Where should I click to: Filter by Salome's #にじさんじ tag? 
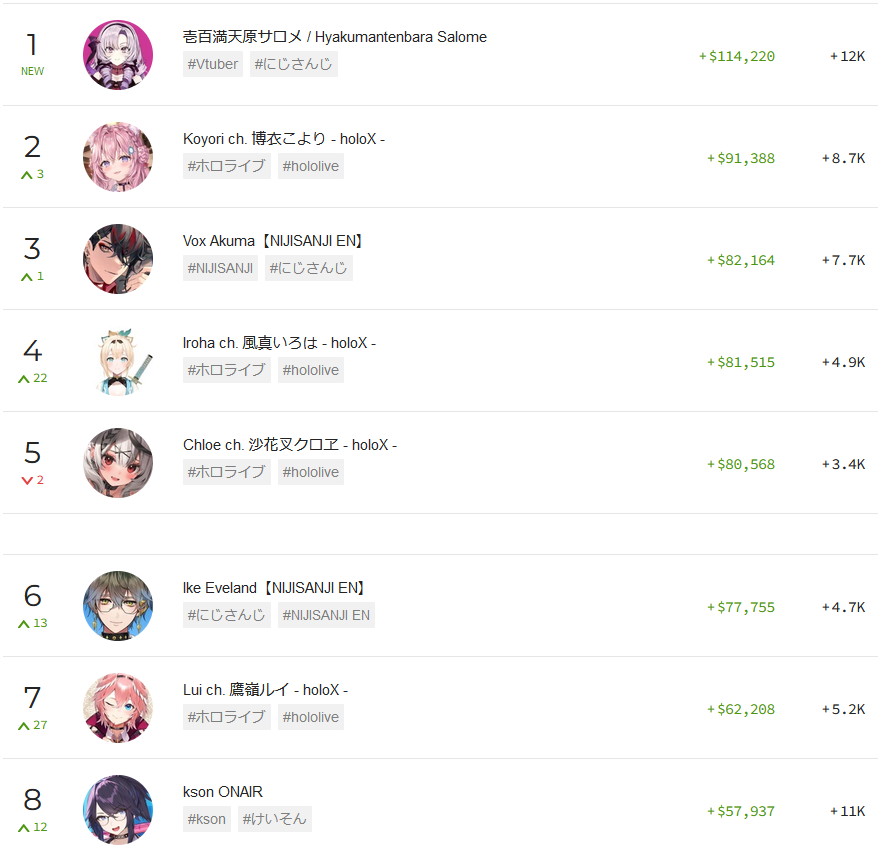[293, 64]
